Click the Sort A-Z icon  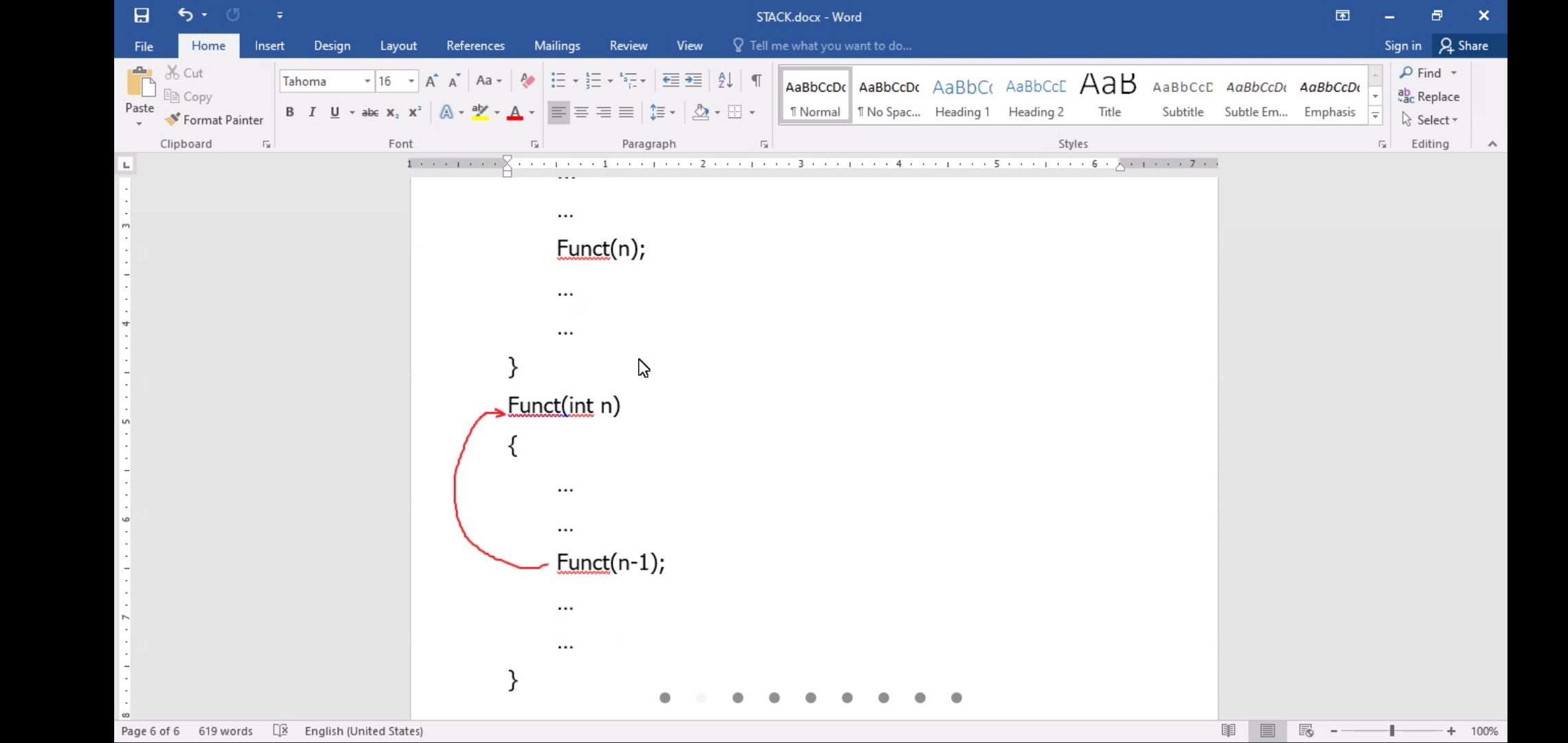pyautogui.click(x=725, y=80)
